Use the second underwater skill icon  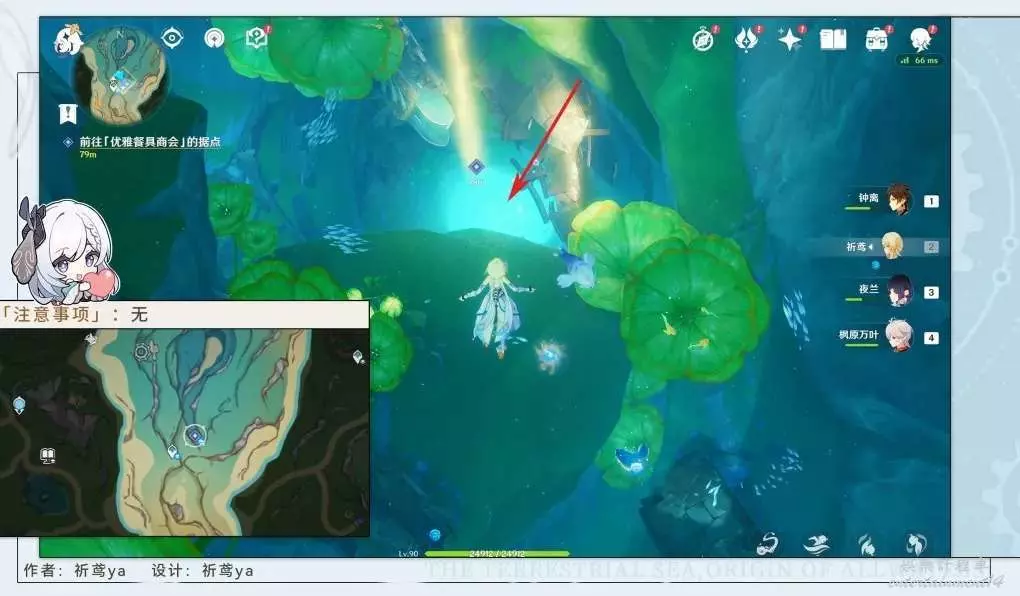pos(816,544)
